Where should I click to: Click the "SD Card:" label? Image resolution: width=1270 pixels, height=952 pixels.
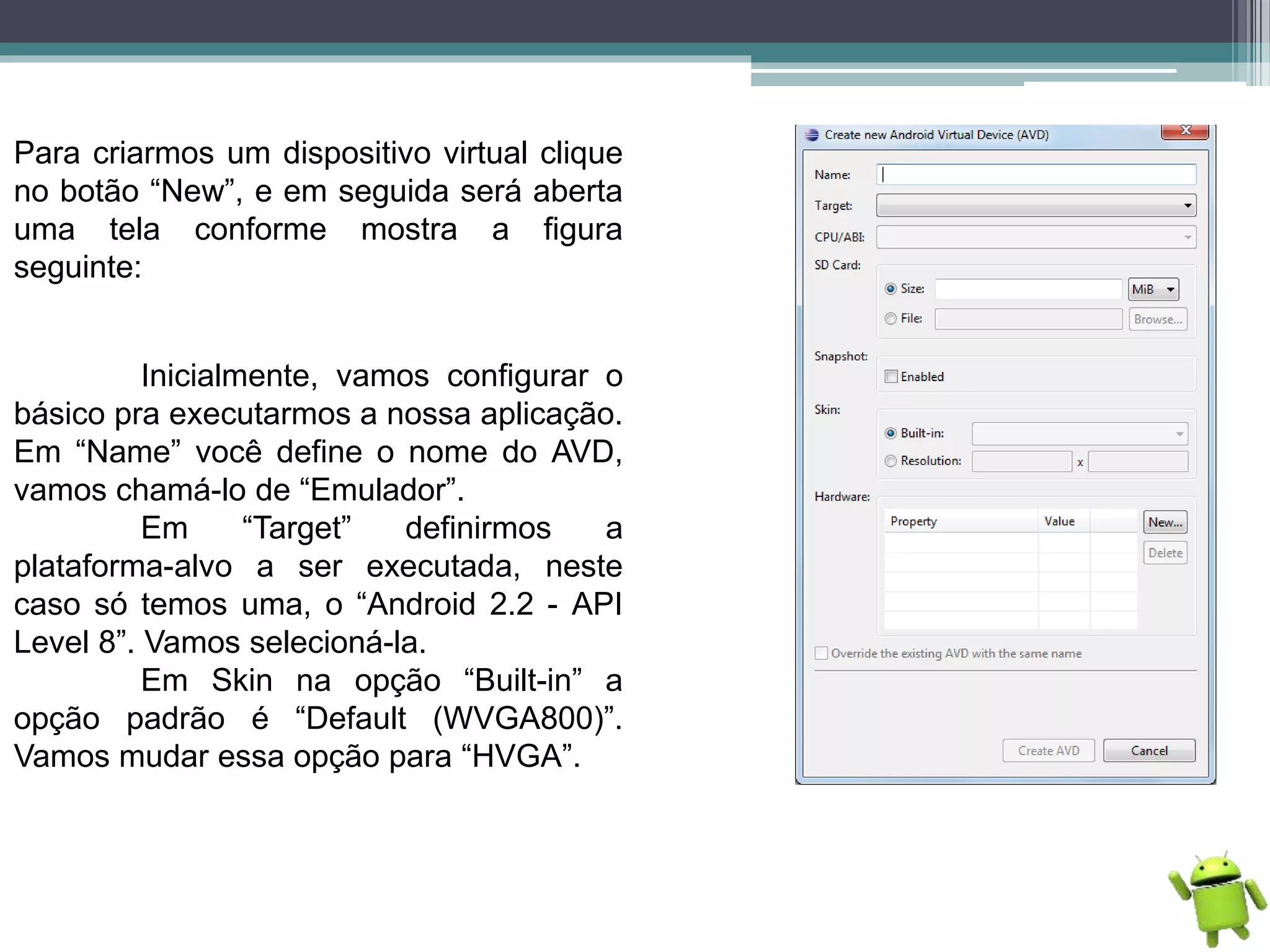pyautogui.click(x=838, y=265)
